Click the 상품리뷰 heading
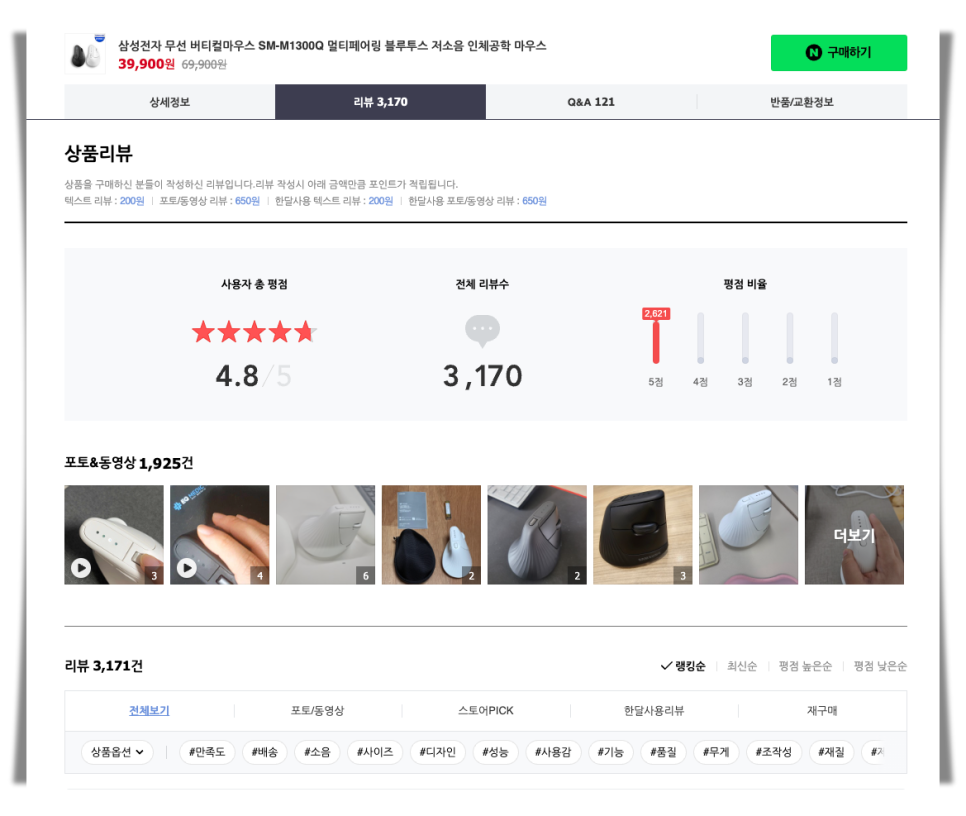This screenshot has height=816, width=966. [x=99, y=153]
